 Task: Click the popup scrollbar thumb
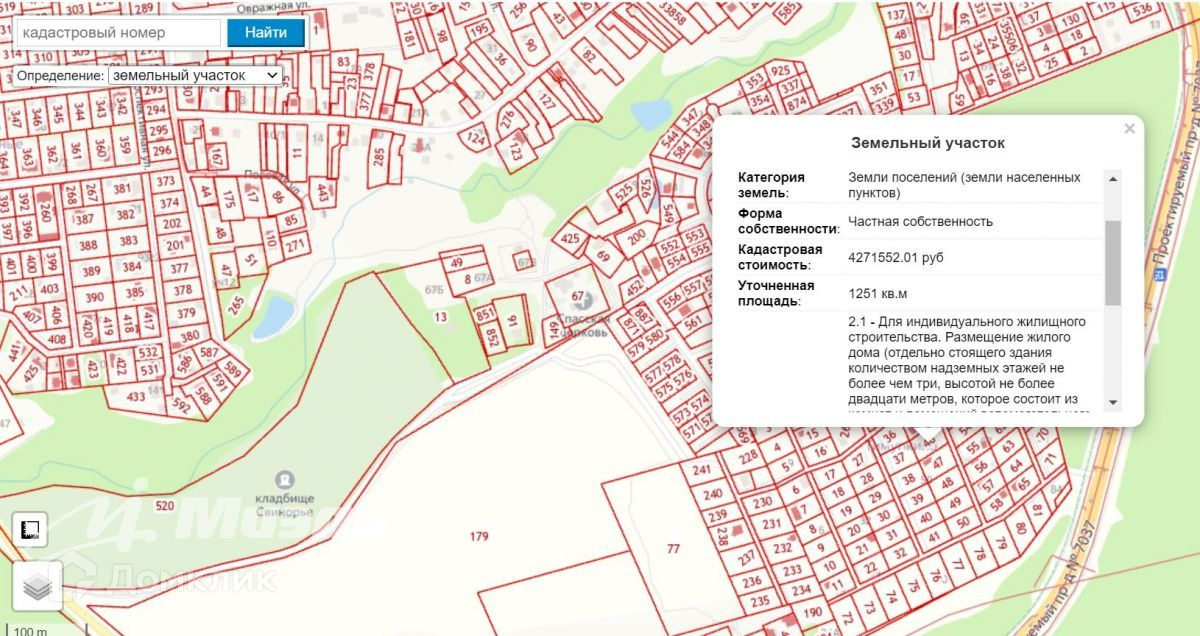pos(1113,263)
